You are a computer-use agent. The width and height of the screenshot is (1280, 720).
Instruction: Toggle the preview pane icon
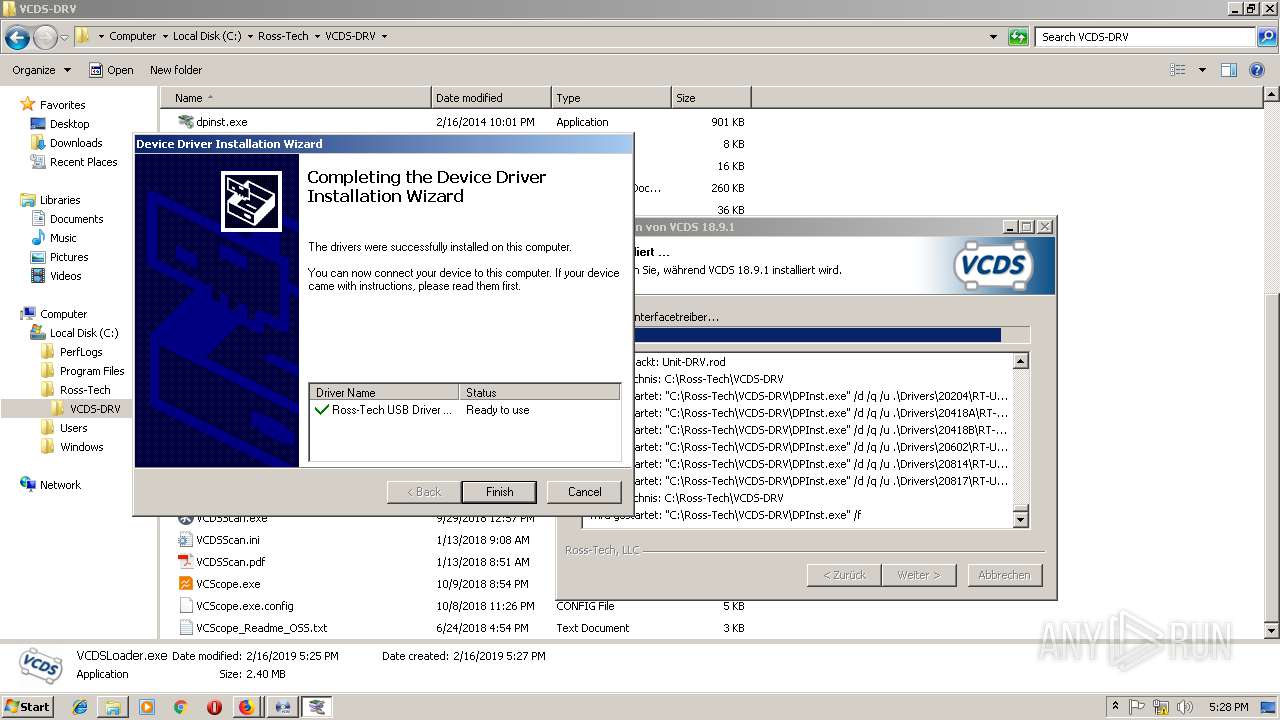pos(1229,70)
